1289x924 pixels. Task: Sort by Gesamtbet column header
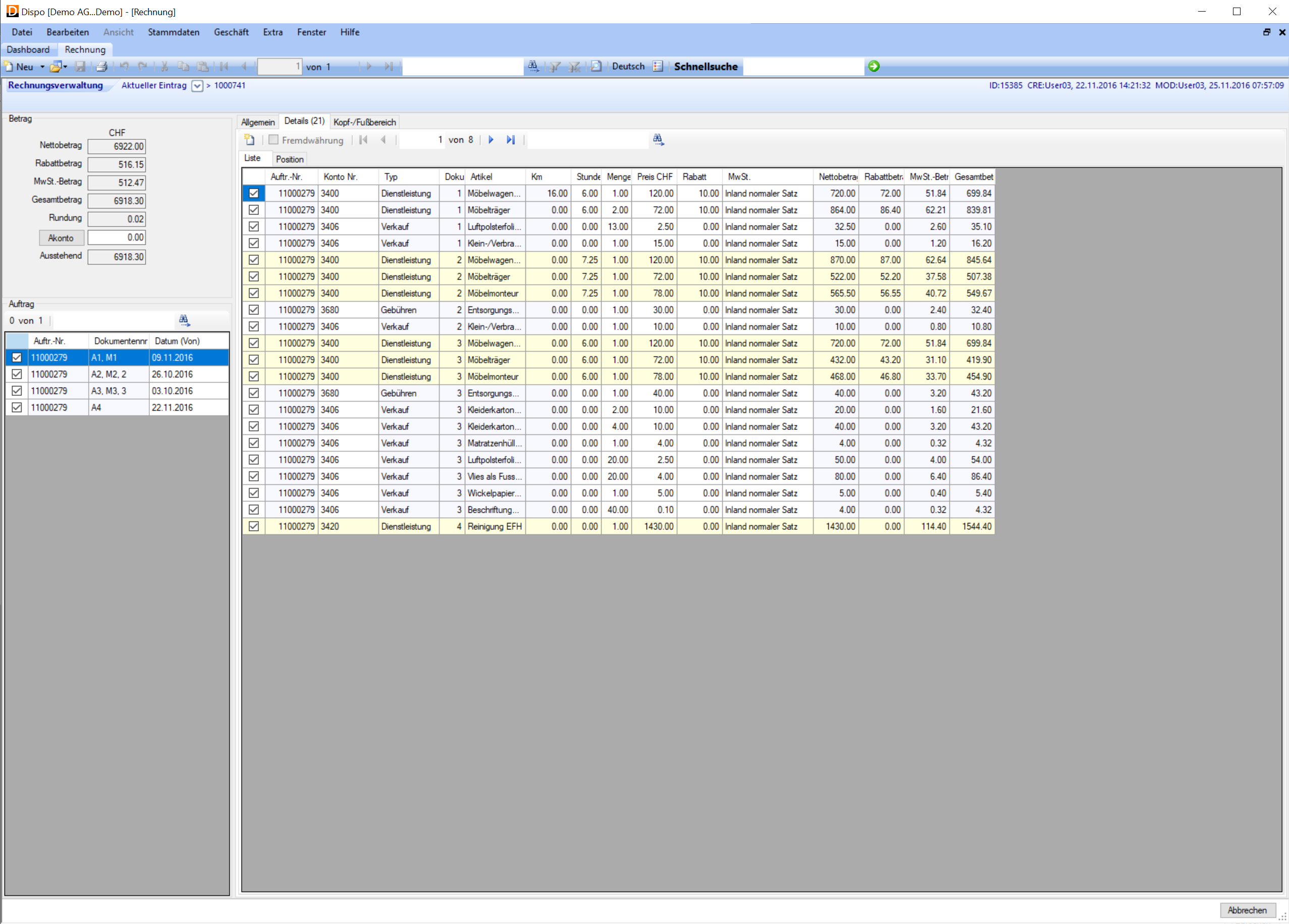[973, 177]
